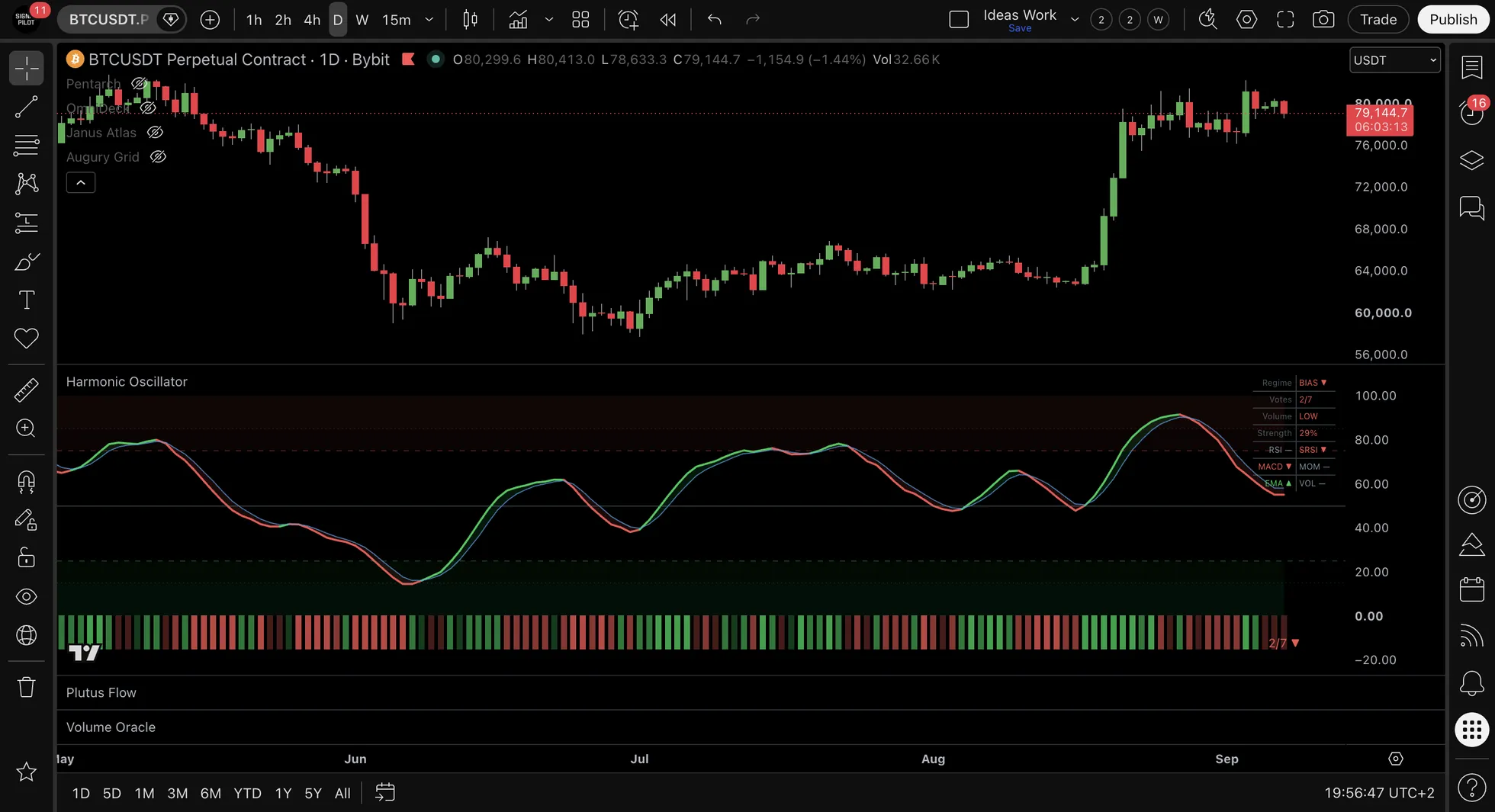
Task: Open the bar replay tool
Action: [x=667, y=20]
